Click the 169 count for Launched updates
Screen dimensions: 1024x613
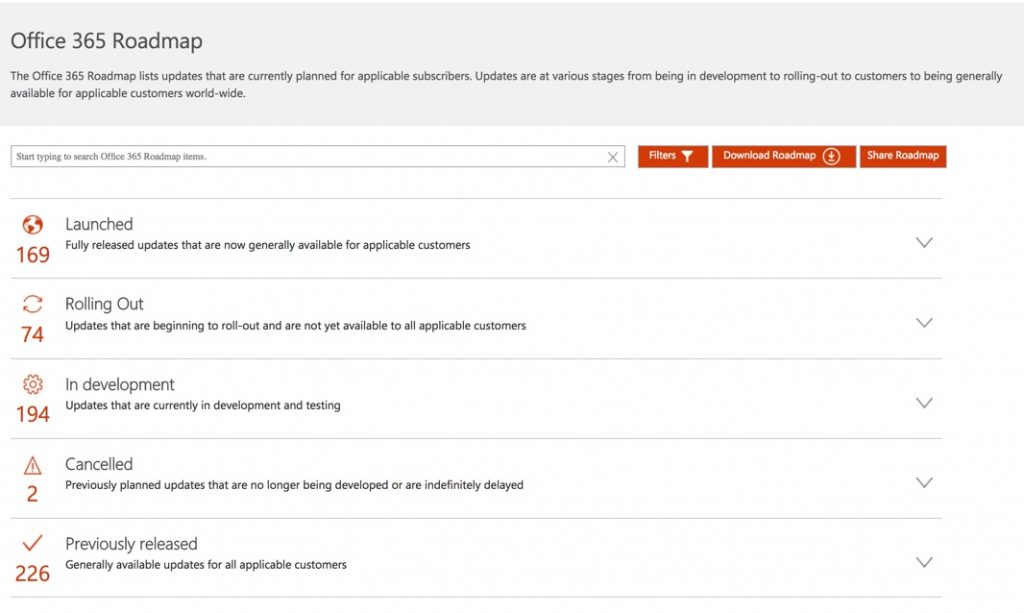pos(31,255)
